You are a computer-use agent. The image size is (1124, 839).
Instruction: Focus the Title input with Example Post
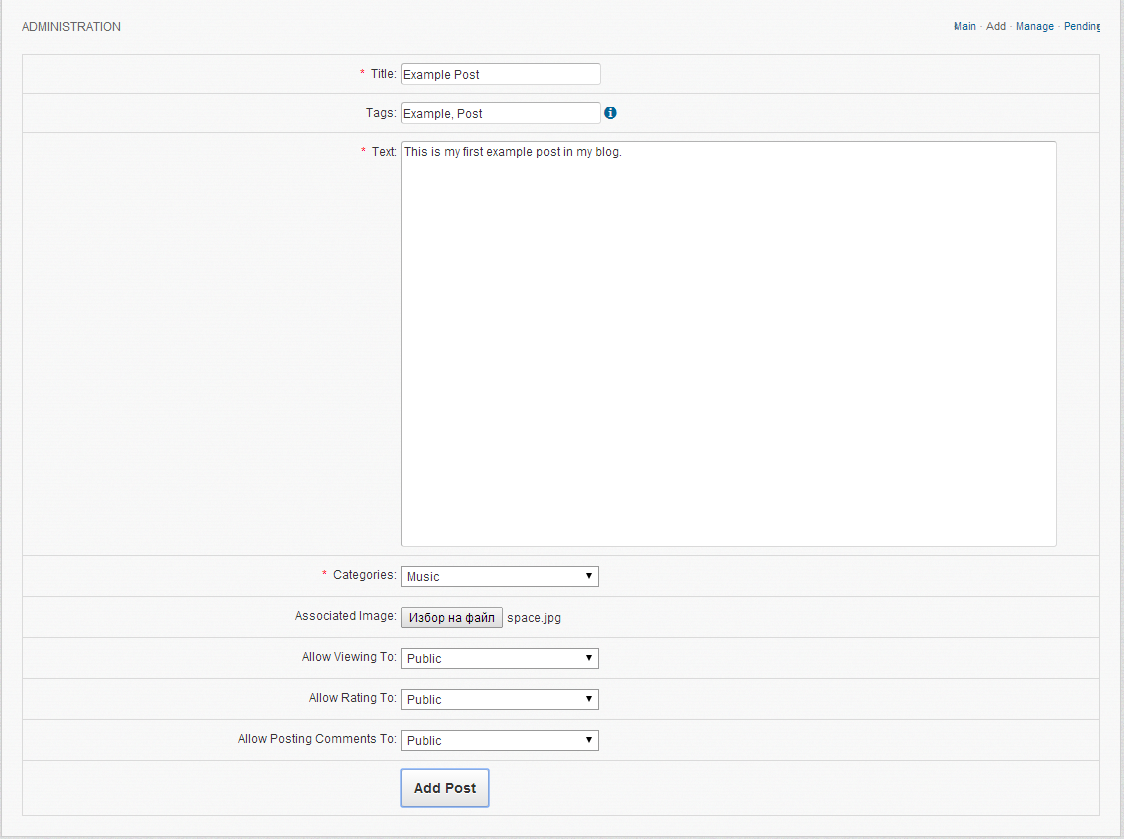[x=500, y=74]
